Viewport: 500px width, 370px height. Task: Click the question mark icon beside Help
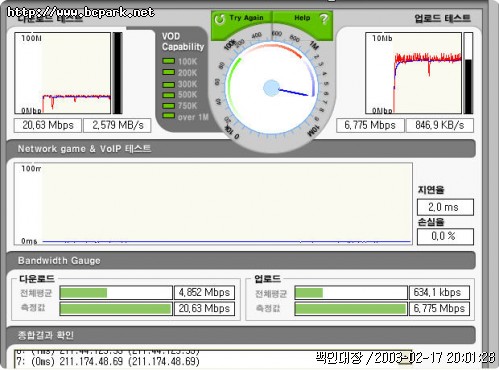[324, 19]
